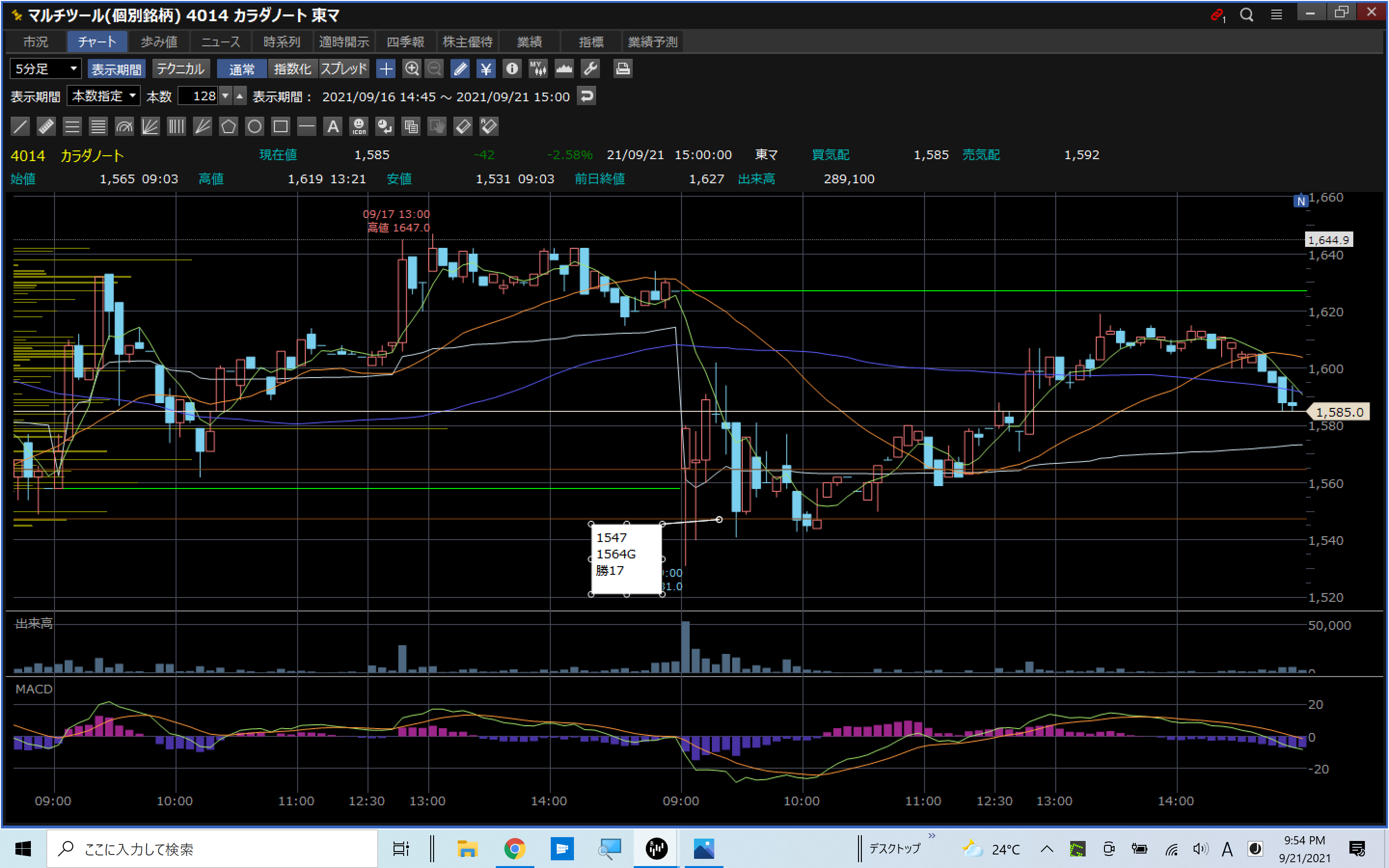Image resolution: width=1389 pixels, height=868 pixels.
Task: Toggle the crosshair plus cursor button
Action: (x=386, y=69)
